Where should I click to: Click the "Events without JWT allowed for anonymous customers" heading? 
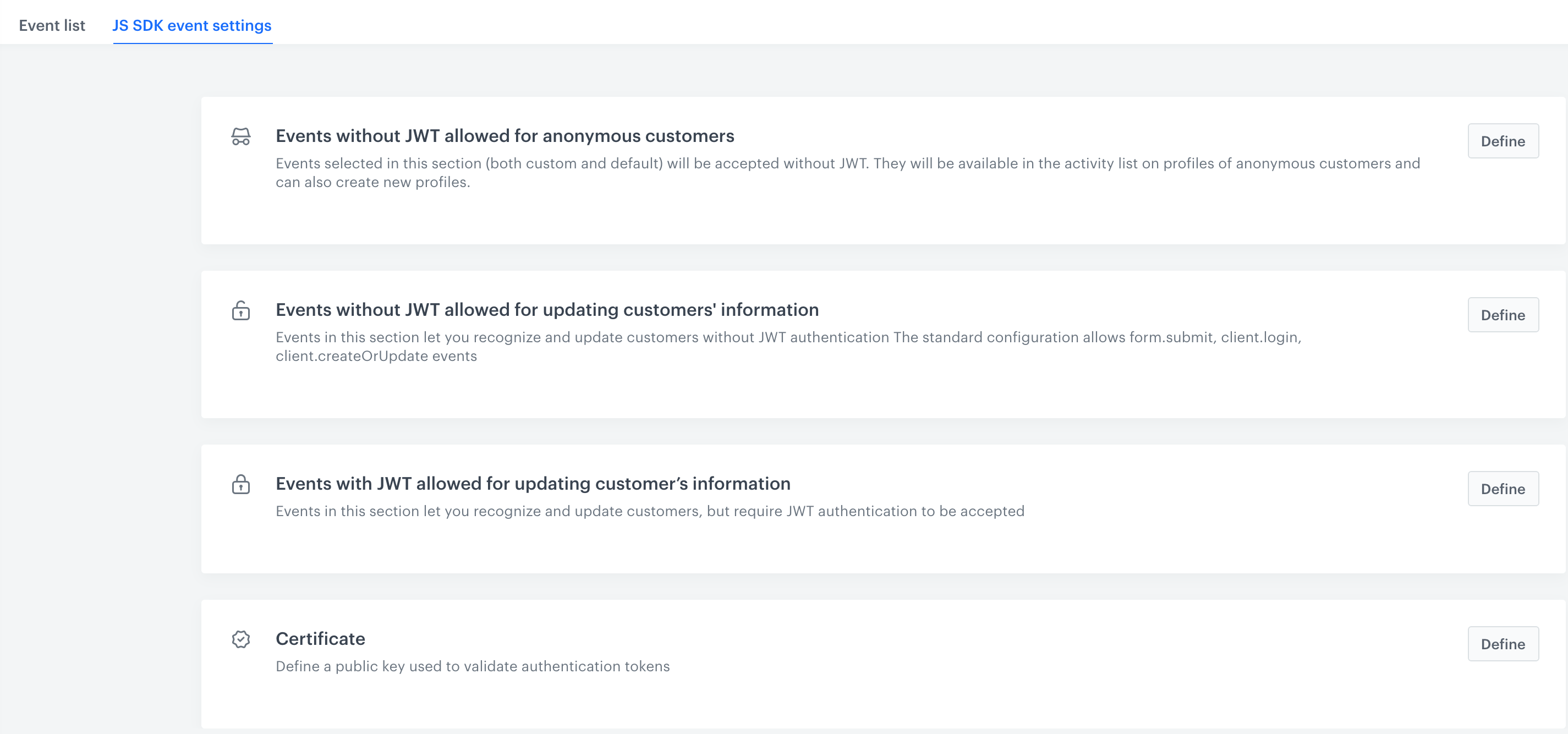pos(505,136)
